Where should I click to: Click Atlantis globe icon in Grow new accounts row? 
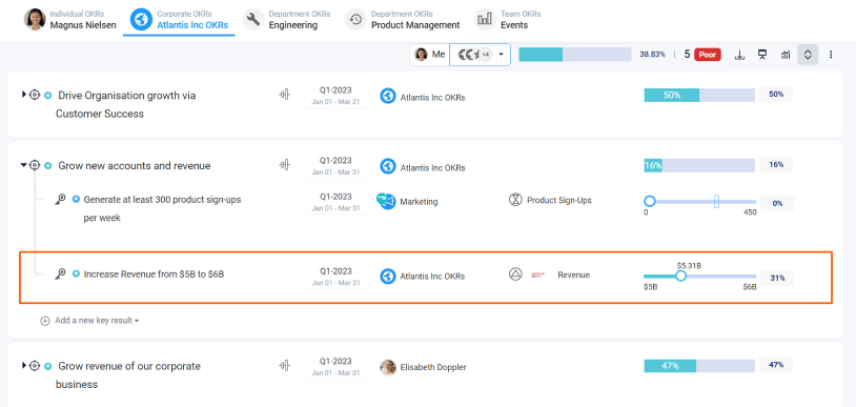388,166
